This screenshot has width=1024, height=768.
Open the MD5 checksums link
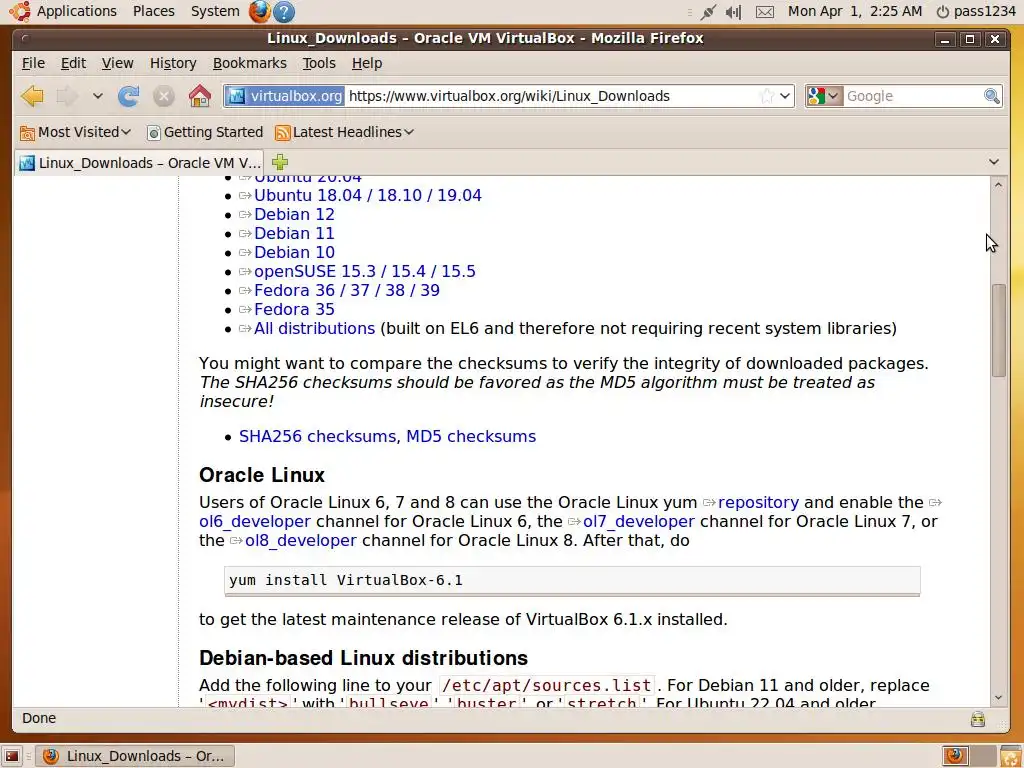[x=471, y=436]
